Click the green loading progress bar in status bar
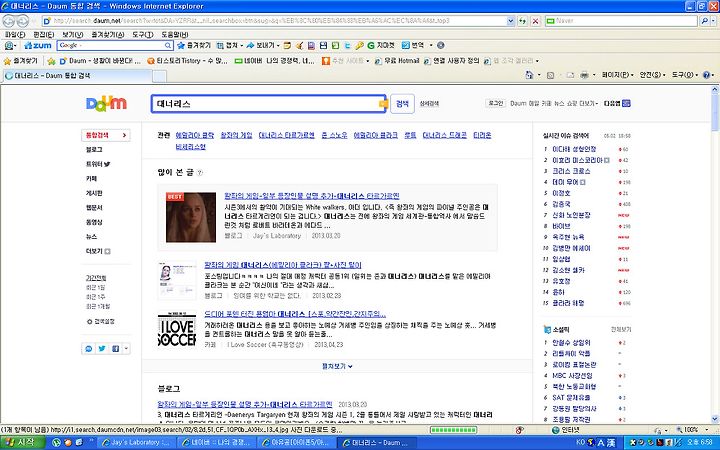The width and height of the screenshot is (720, 450). coord(453,430)
